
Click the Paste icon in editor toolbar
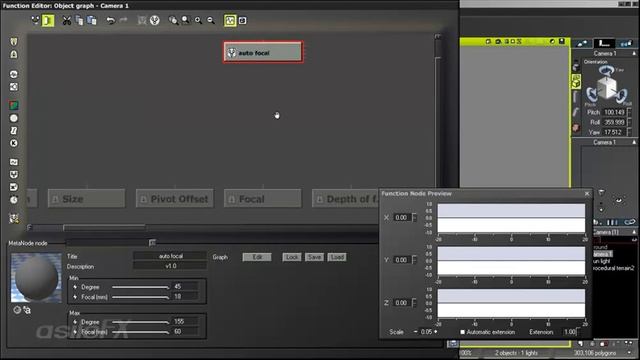click(x=92, y=20)
